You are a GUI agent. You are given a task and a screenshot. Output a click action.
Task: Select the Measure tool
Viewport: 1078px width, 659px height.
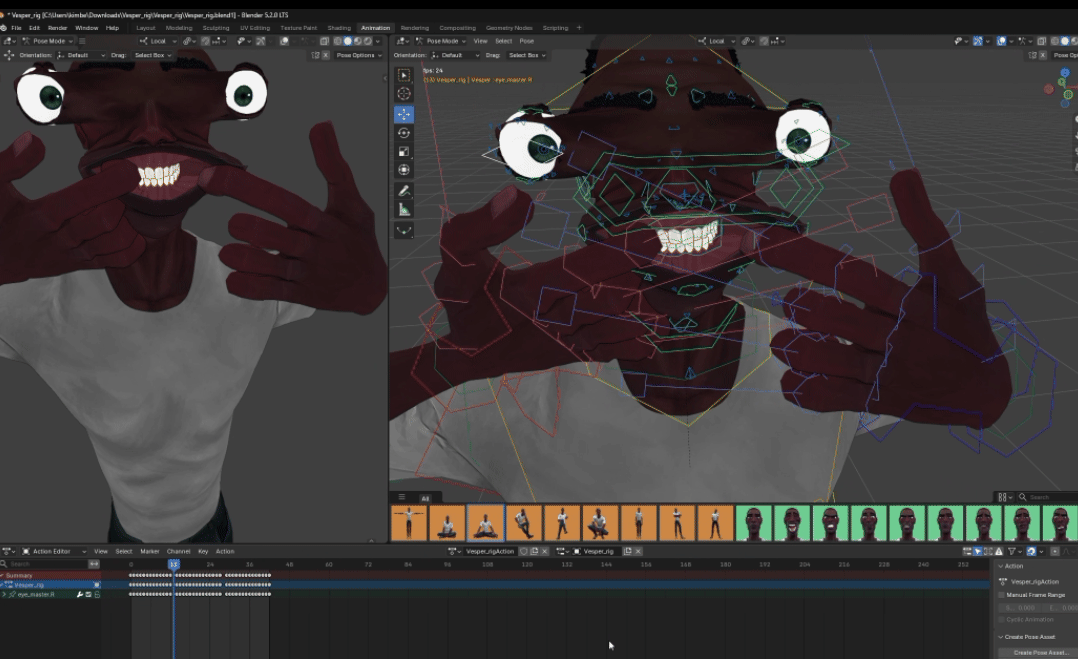[404, 210]
